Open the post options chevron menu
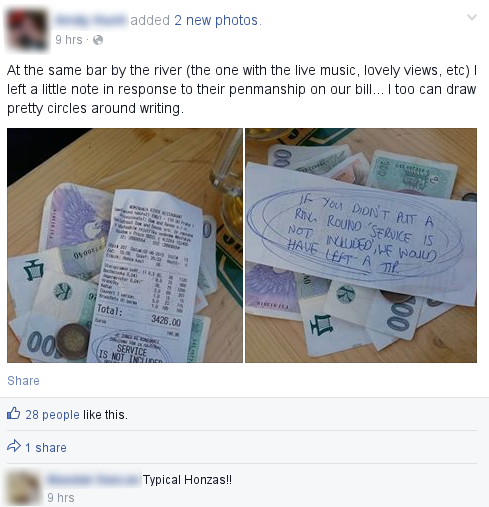This screenshot has height=507, width=489. [472, 17]
